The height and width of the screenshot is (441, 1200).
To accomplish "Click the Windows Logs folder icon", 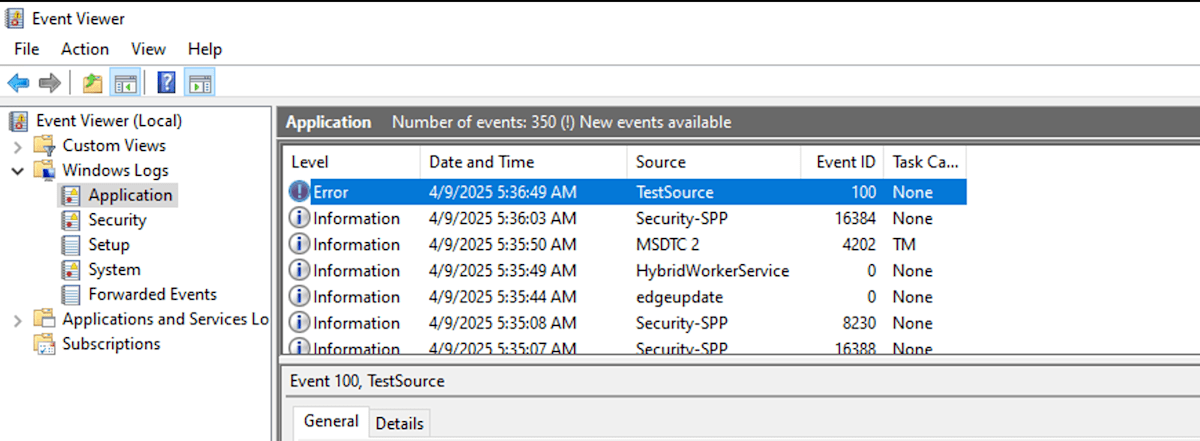I will pos(45,171).
